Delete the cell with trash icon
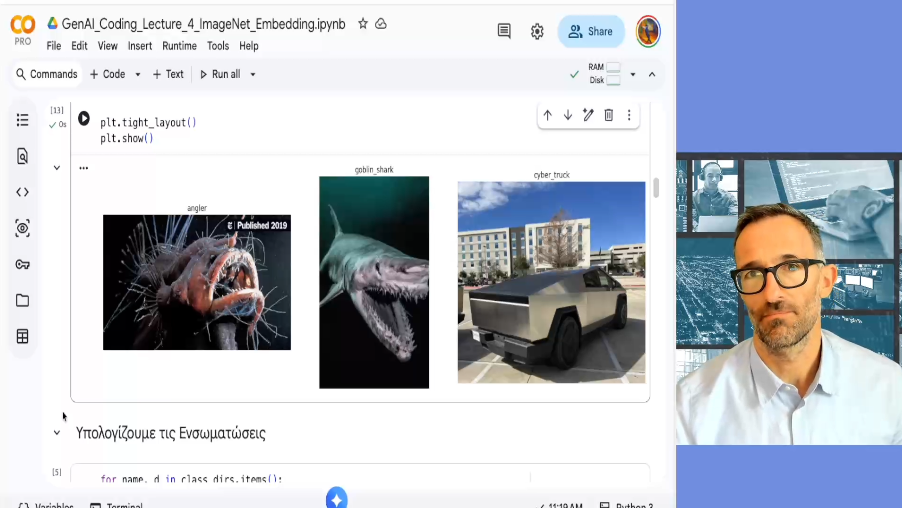This screenshot has width=902, height=508. click(x=609, y=115)
